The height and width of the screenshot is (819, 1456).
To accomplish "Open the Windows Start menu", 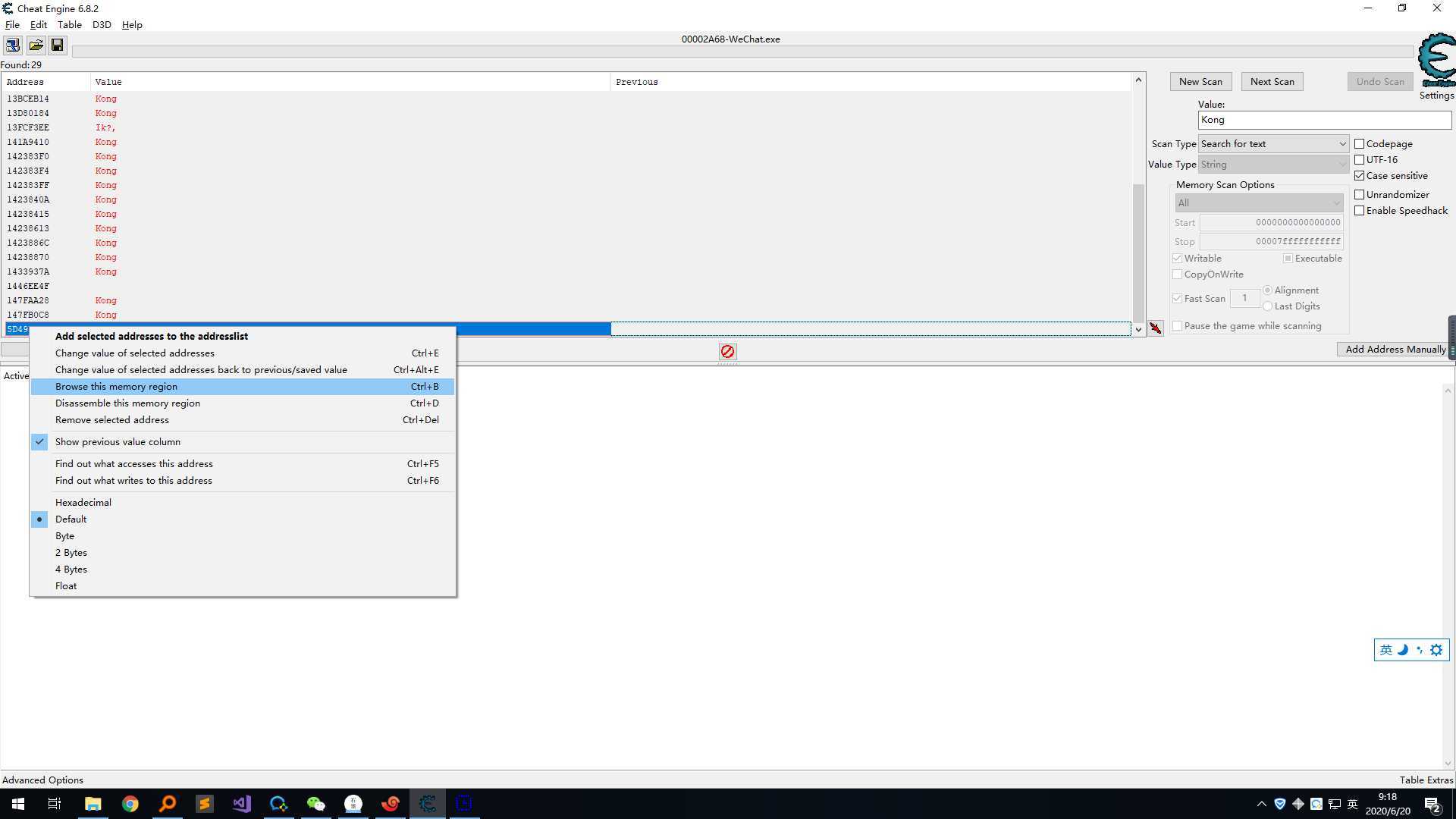I will click(18, 804).
